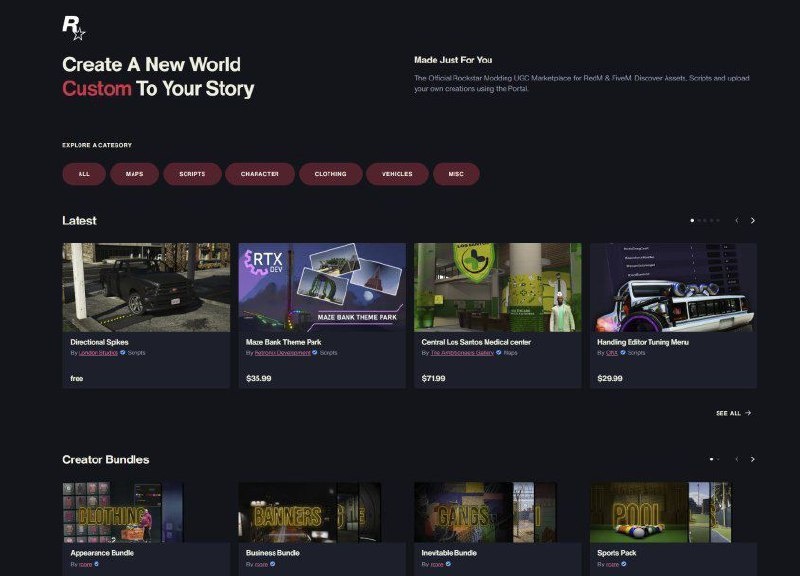Open The Ambitioneers Gallery creator link
The width and height of the screenshot is (800, 576).
(462, 353)
